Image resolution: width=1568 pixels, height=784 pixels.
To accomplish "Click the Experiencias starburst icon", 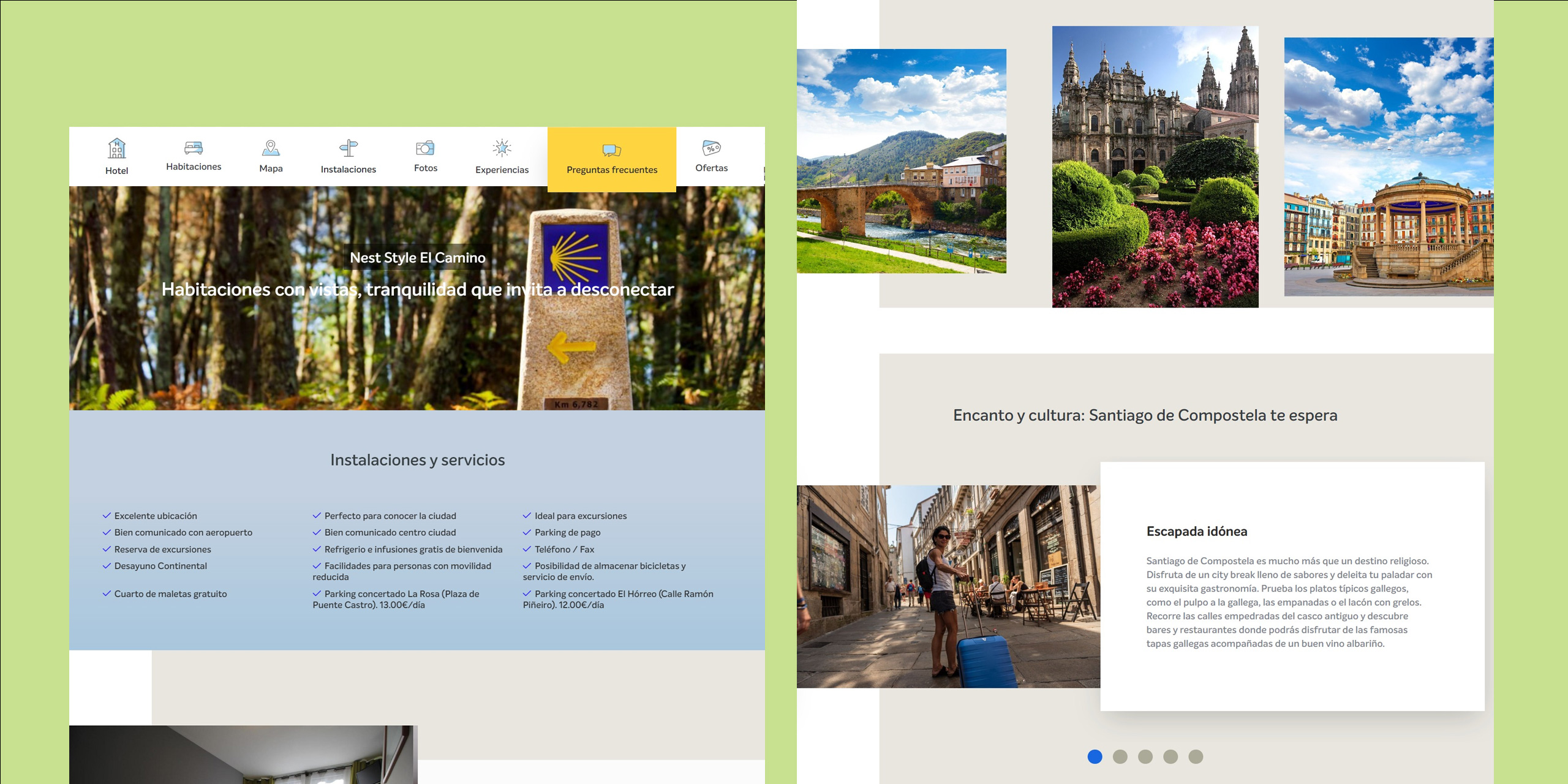I will [502, 148].
